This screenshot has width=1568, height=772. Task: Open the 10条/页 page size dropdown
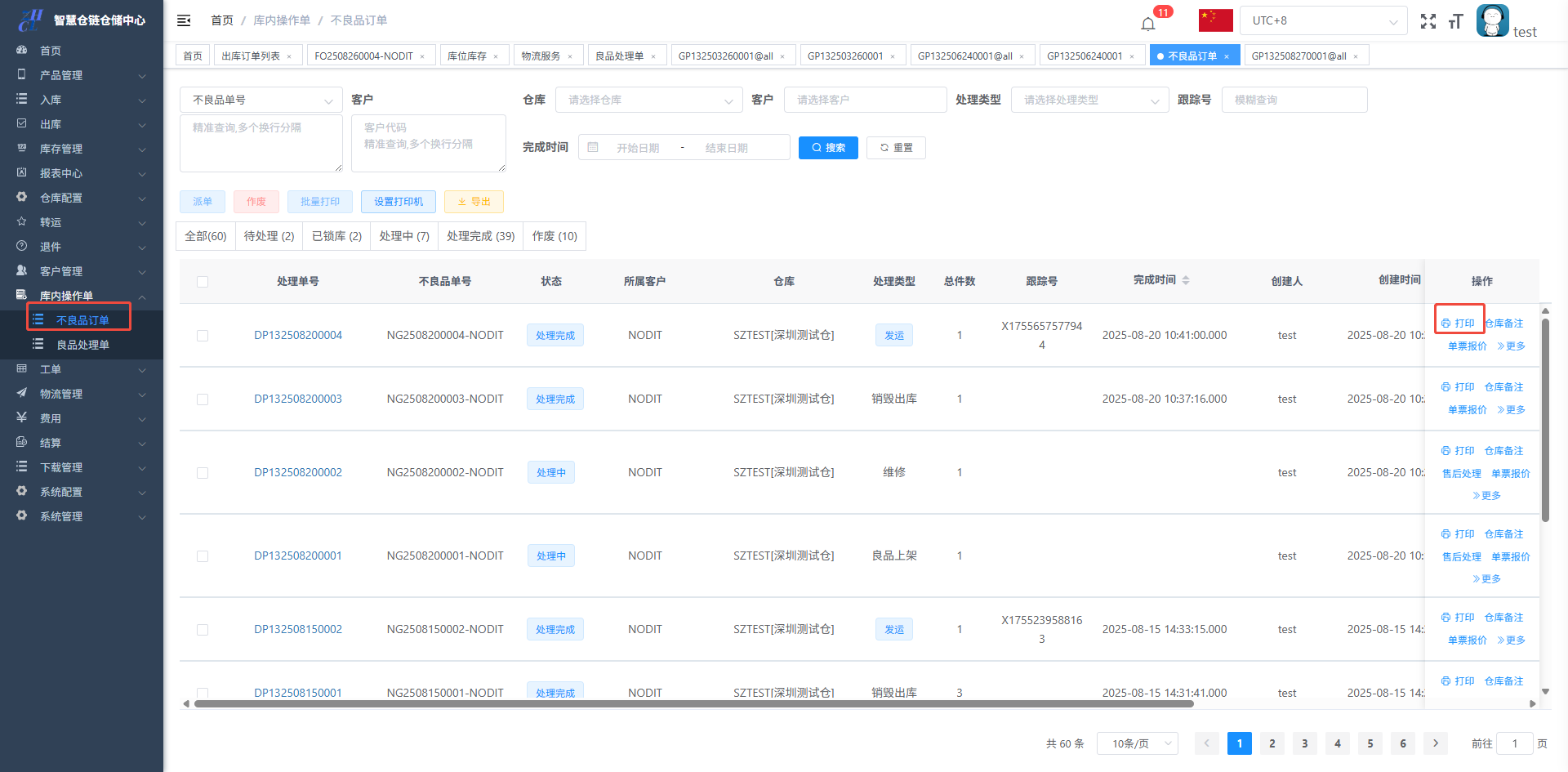1137,743
